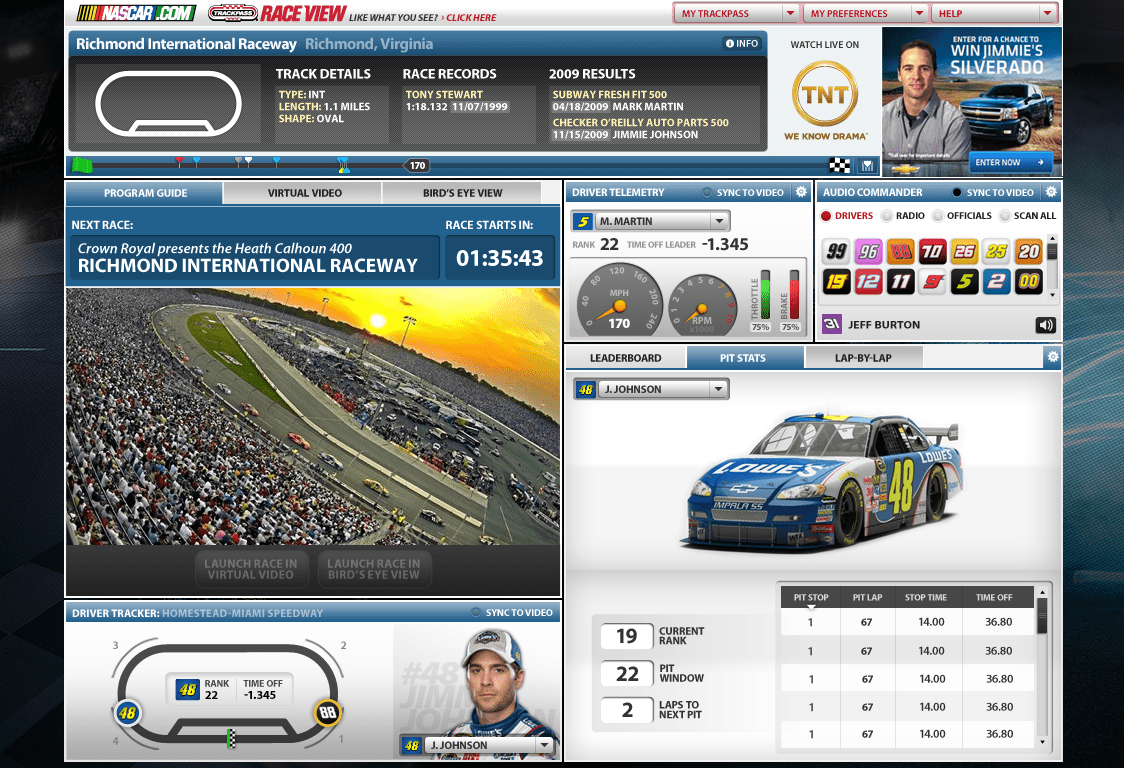This screenshot has height=768, width=1124.
Task: Click the checkered flag timeline icon
Action: pyautogui.click(x=839, y=166)
